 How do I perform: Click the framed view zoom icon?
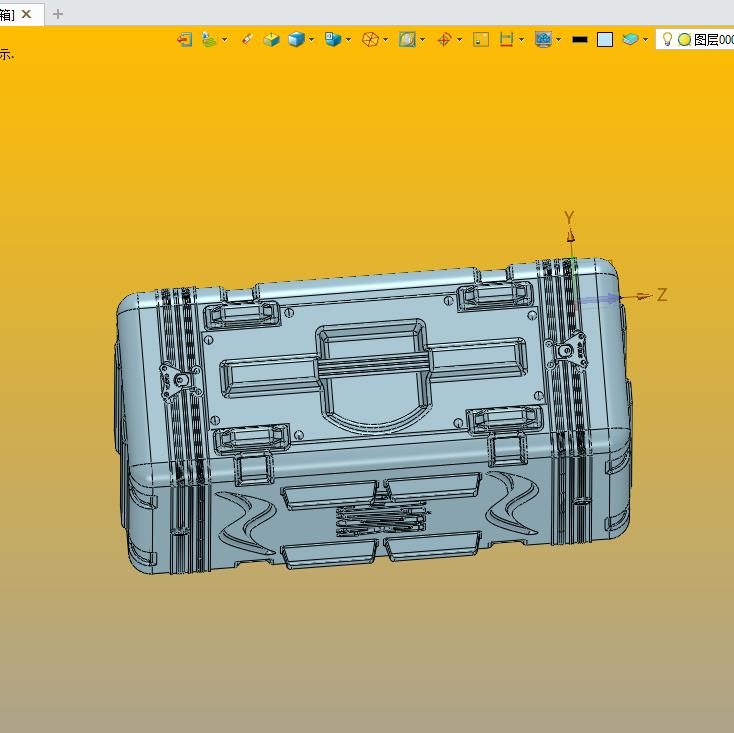(407, 39)
